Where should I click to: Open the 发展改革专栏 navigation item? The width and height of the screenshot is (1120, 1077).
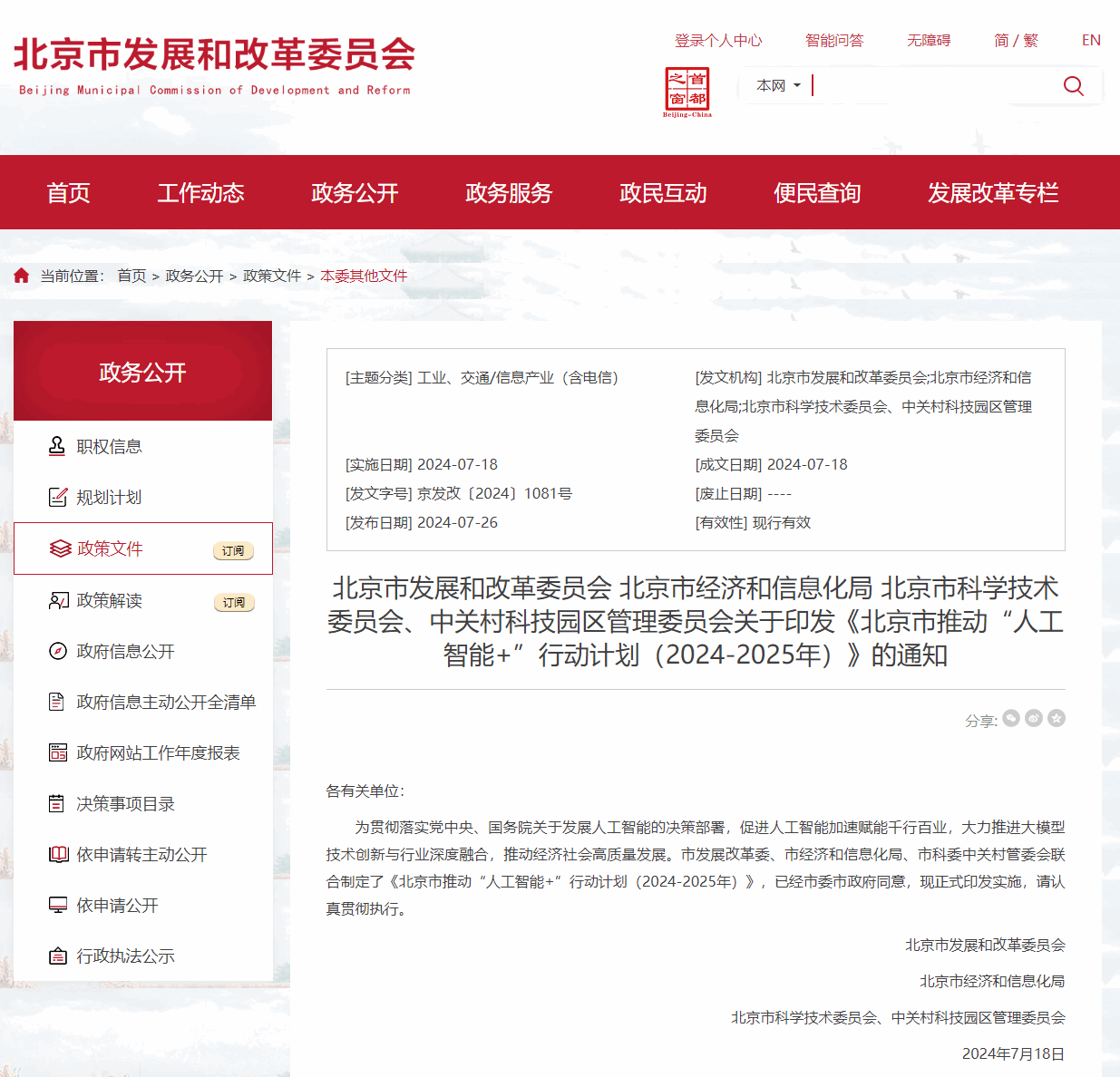click(x=993, y=192)
